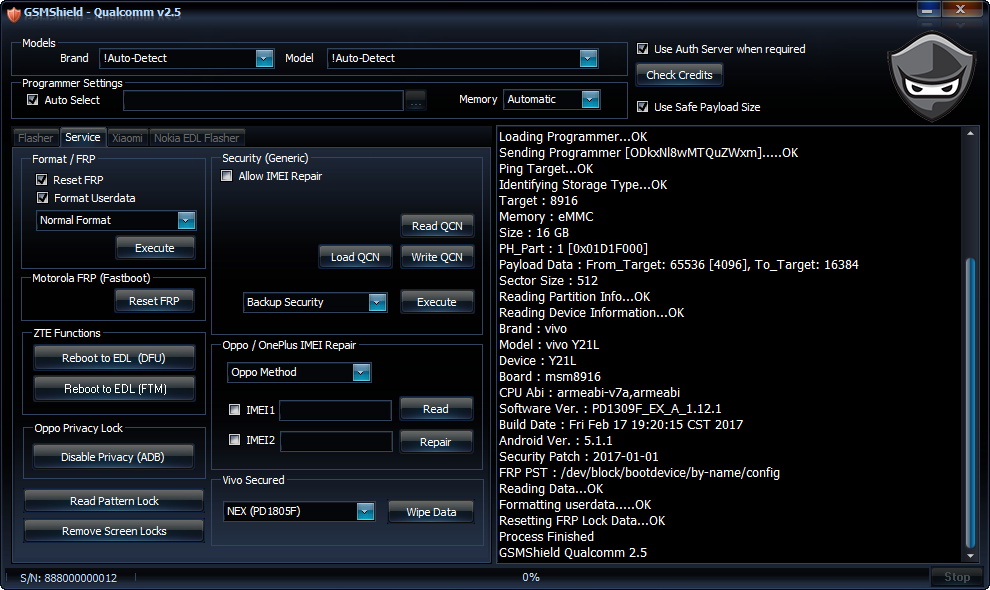Click the Vivo Wipe Data button
Screen dimensions: 990x590
tap(431, 512)
